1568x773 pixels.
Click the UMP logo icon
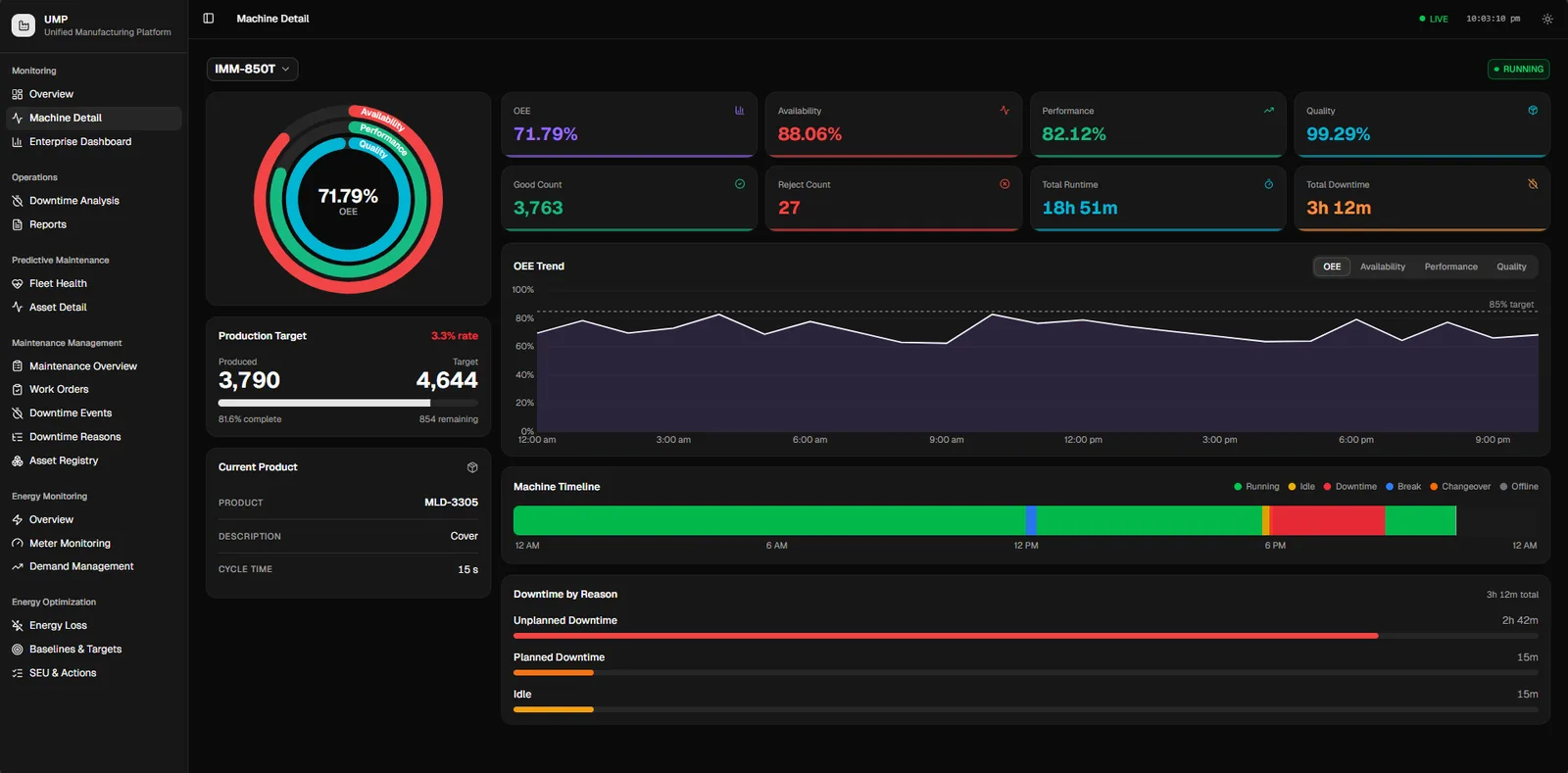click(24, 25)
